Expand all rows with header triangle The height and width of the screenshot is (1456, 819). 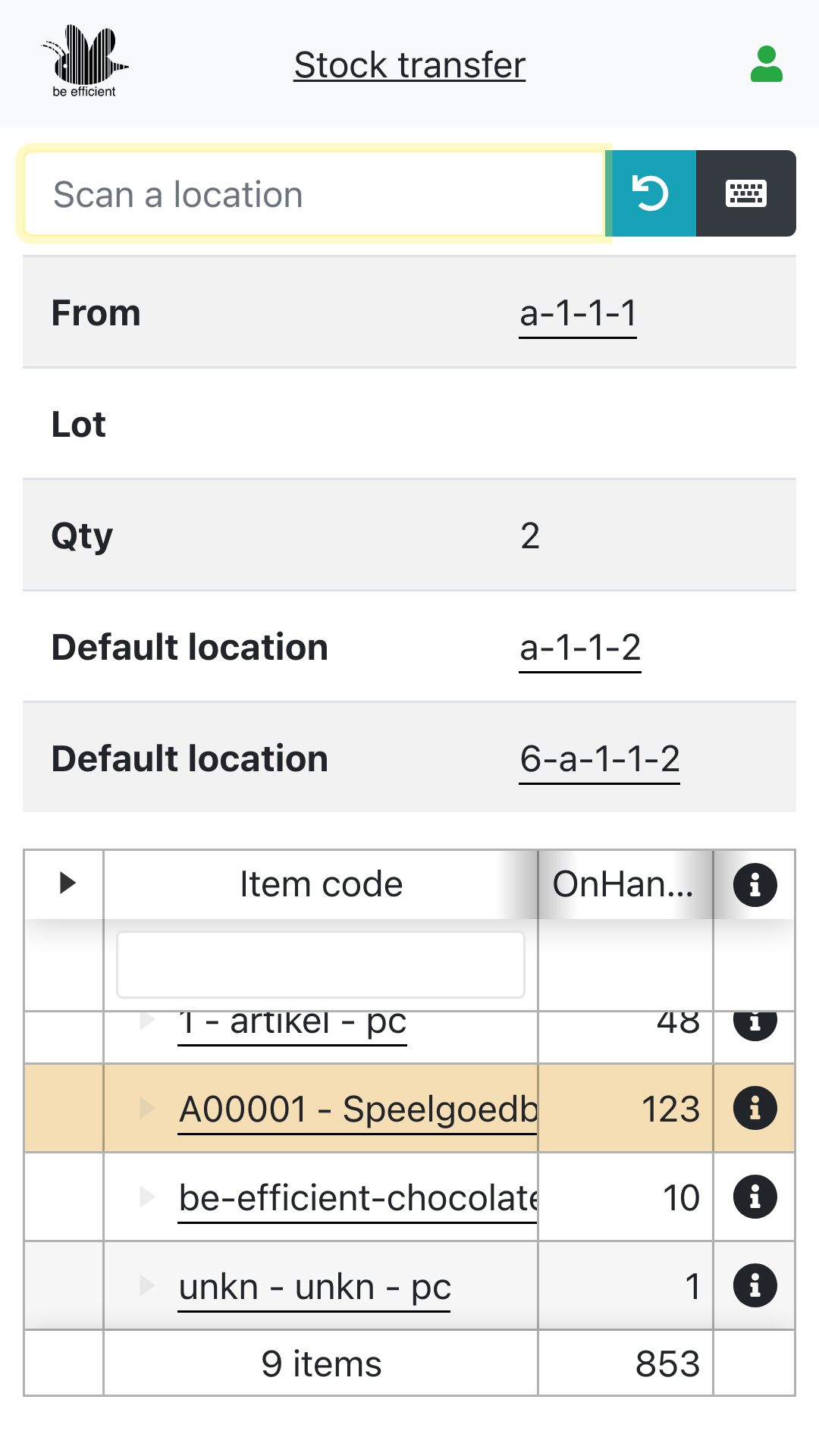(x=67, y=883)
